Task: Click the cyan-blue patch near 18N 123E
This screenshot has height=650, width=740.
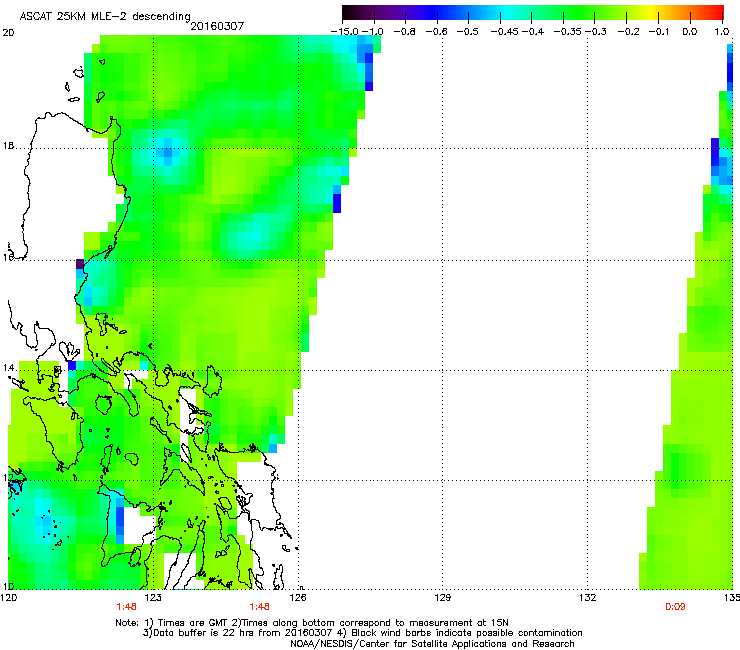Action: (168, 152)
